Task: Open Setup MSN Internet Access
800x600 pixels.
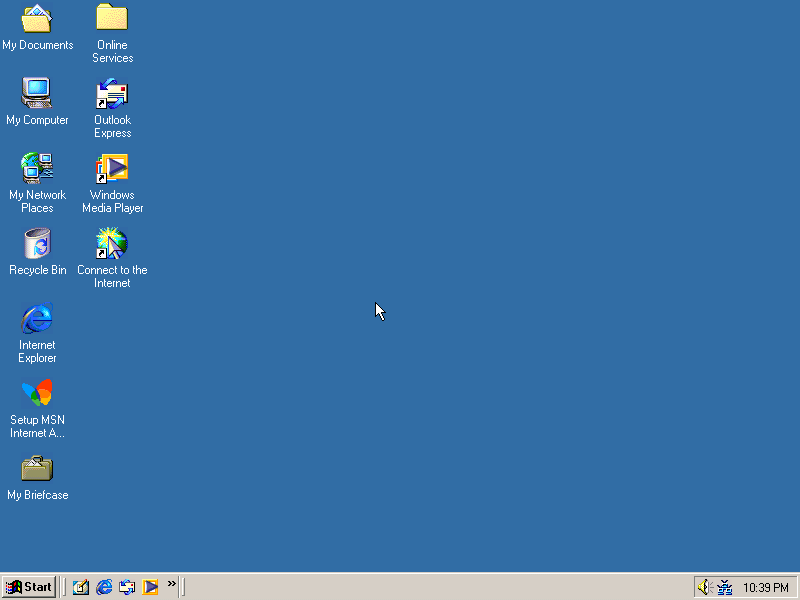Action: 37,393
